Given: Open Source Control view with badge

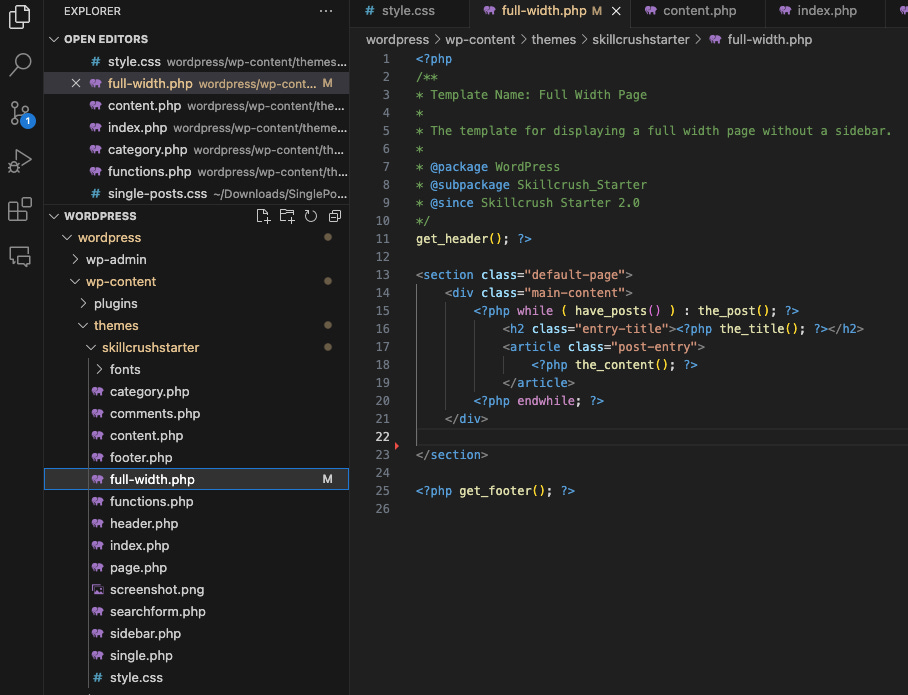Looking at the screenshot, I should pyautogui.click(x=20, y=112).
